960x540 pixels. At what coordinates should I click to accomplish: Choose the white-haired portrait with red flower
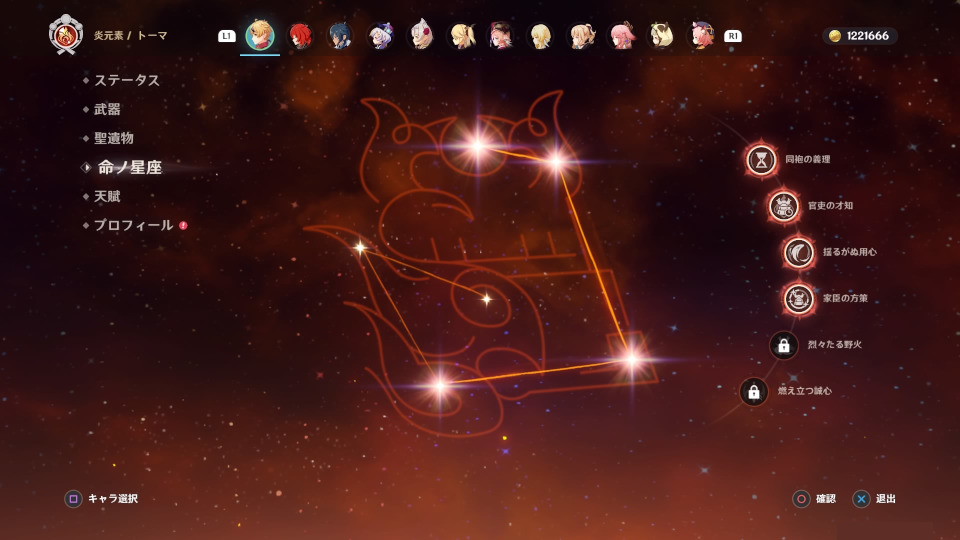[x=421, y=36]
